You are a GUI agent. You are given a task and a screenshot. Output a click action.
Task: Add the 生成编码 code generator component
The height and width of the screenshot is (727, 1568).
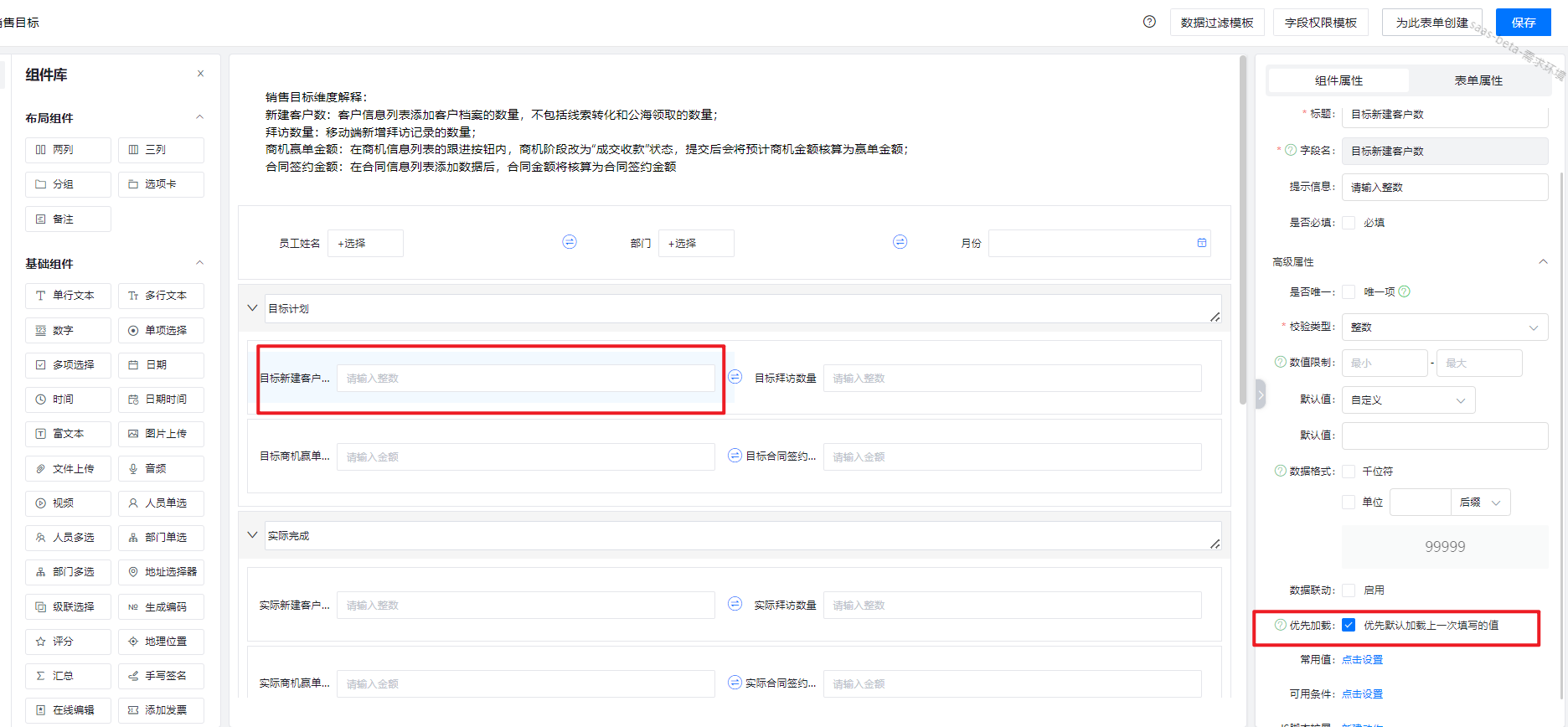(x=161, y=607)
